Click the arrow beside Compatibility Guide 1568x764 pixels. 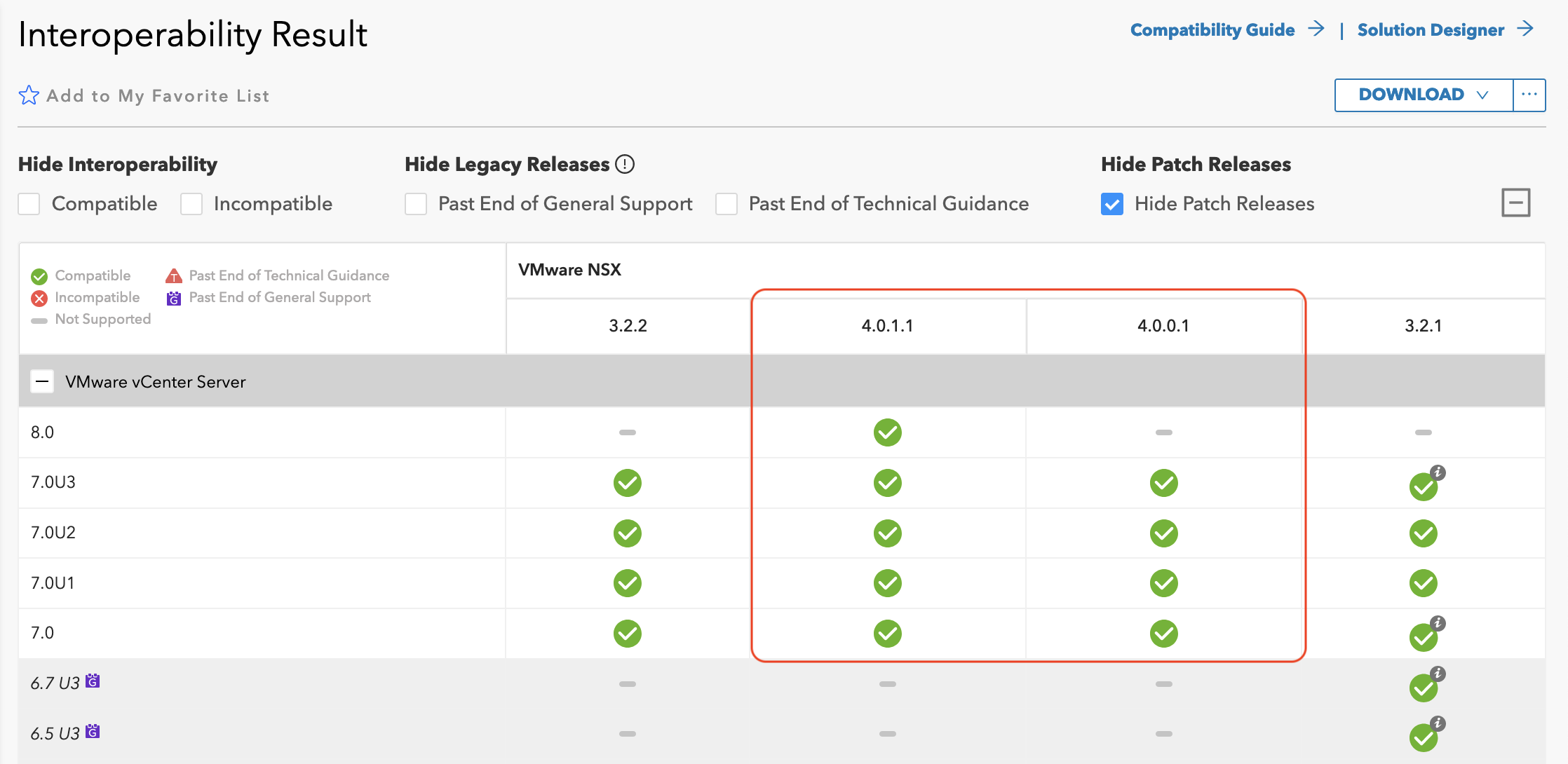tap(1316, 29)
